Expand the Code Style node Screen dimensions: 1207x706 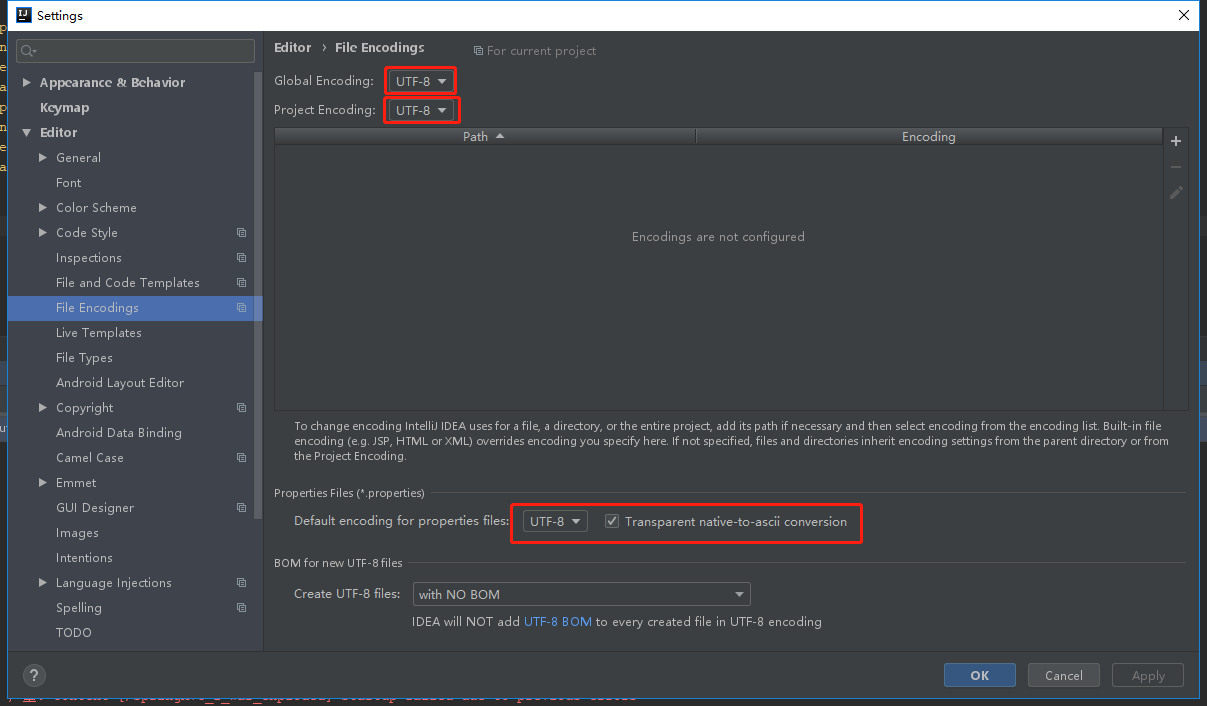click(x=43, y=232)
